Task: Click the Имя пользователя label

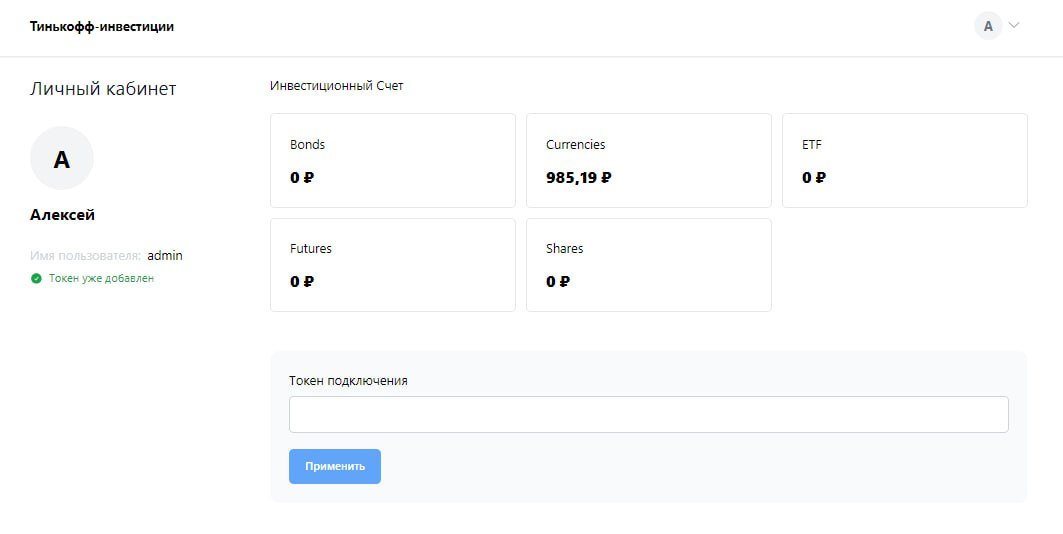Action: tap(85, 256)
